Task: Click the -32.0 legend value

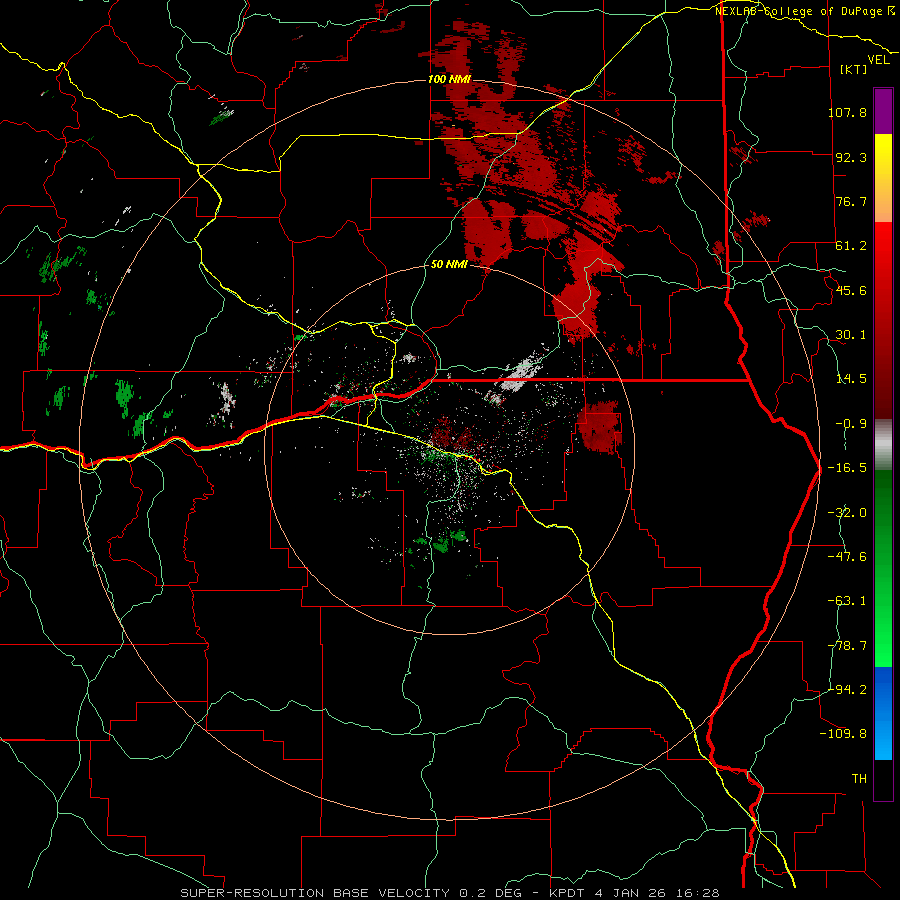Action: click(847, 513)
